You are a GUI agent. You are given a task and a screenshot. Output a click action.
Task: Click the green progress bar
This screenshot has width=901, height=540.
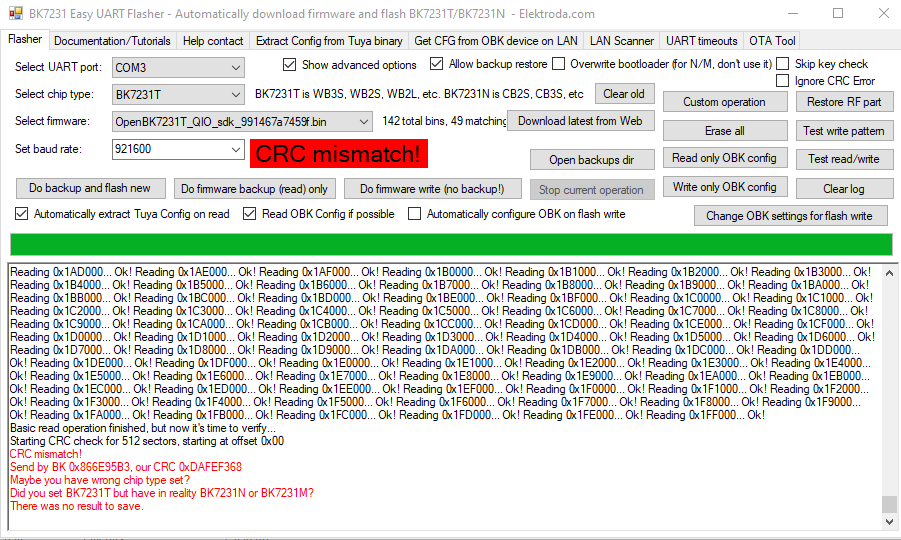tap(451, 244)
